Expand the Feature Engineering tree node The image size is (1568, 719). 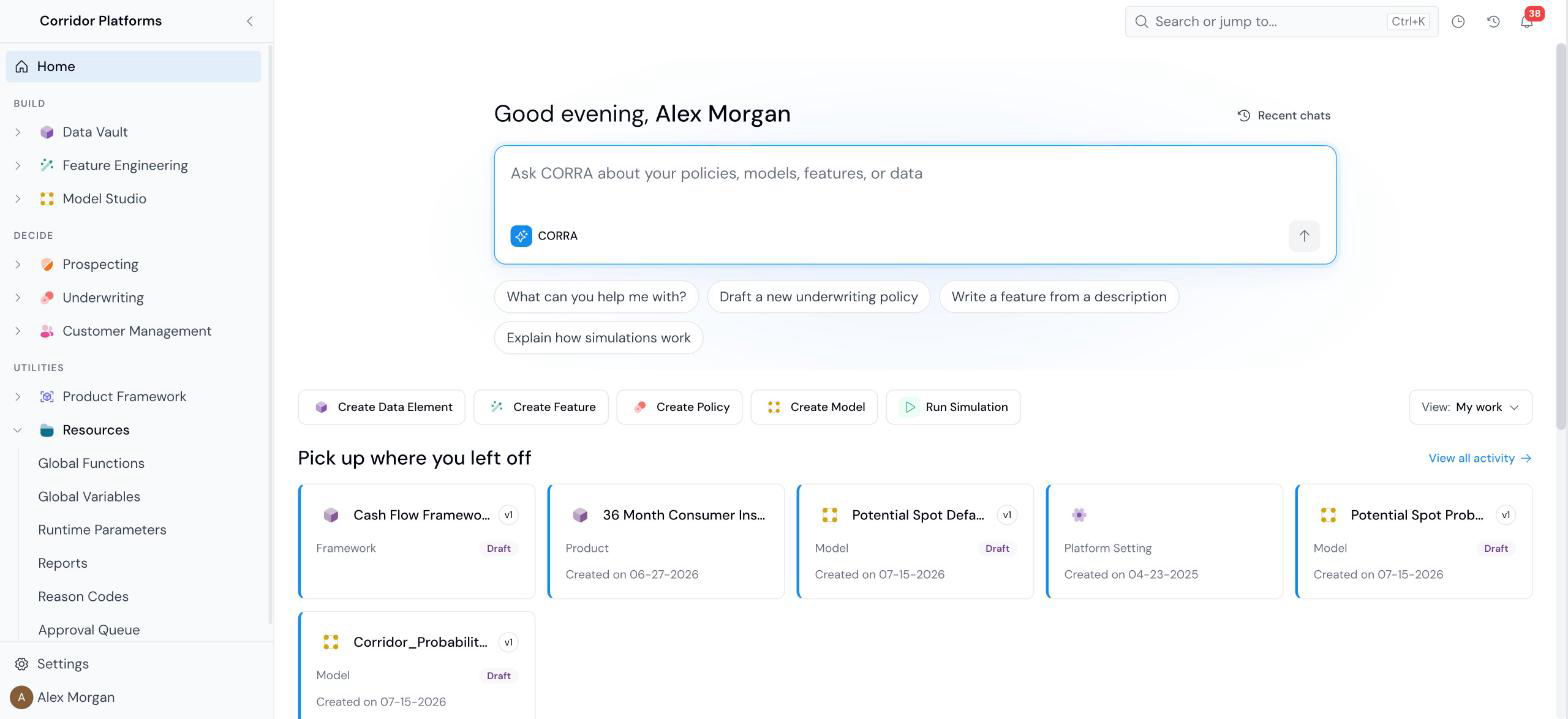pyautogui.click(x=18, y=165)
